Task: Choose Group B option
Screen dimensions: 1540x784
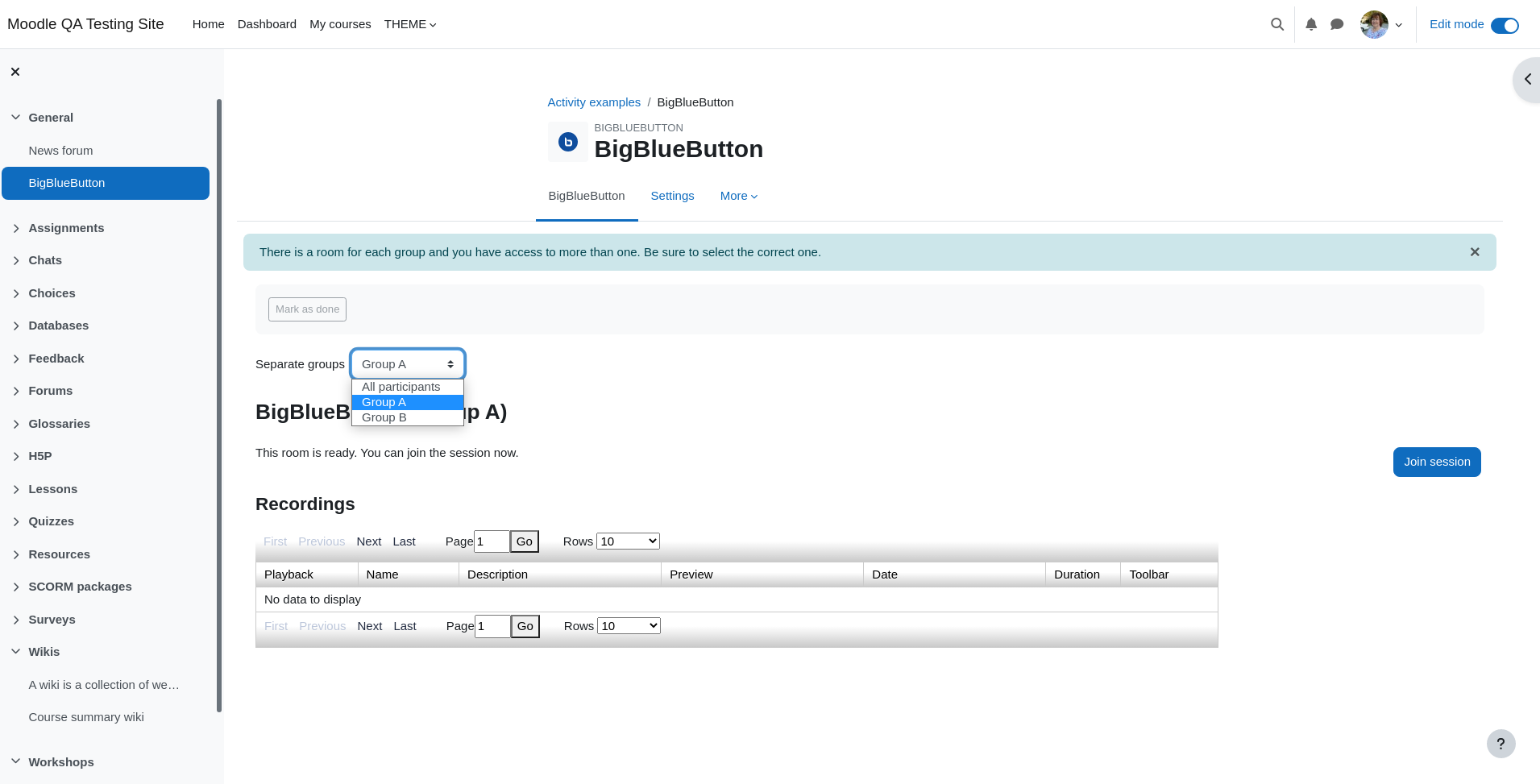Action: coord(408,417)
